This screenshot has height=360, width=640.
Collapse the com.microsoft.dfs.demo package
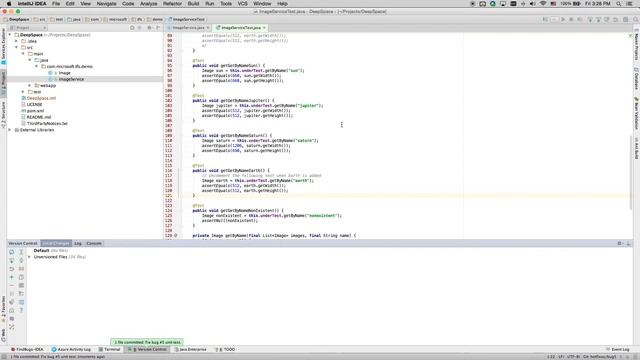click(36, 67)
